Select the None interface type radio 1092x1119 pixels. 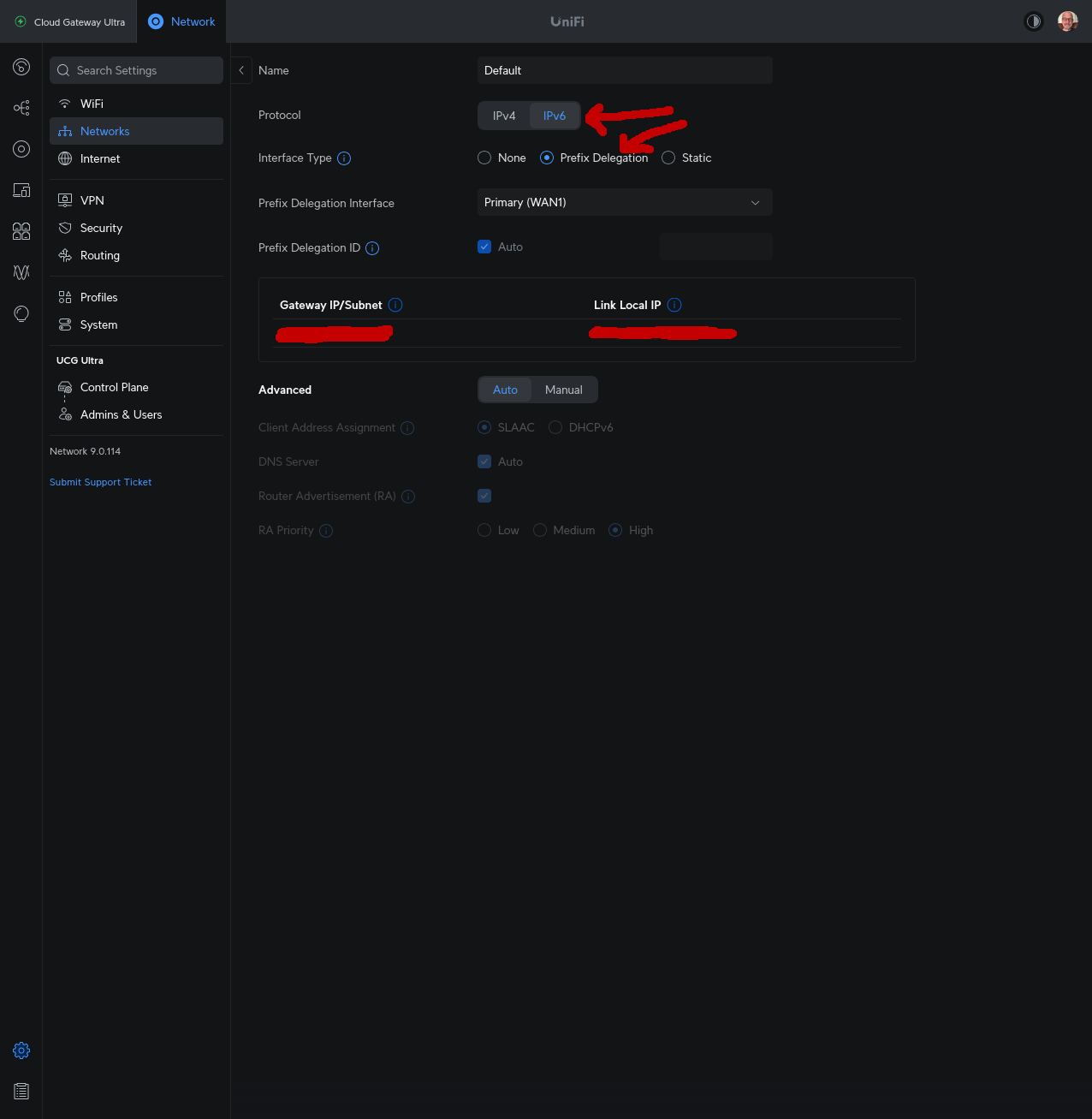coord(484,158)
